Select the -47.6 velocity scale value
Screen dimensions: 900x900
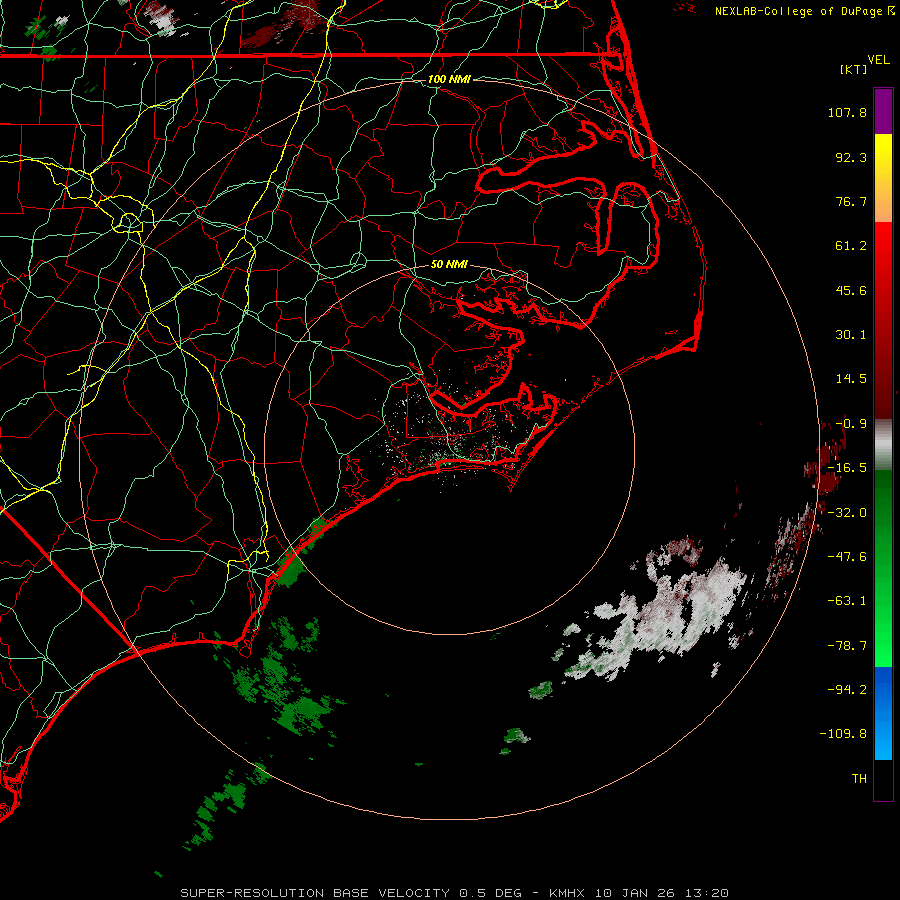pyautogui.click(x=847, y=557)
